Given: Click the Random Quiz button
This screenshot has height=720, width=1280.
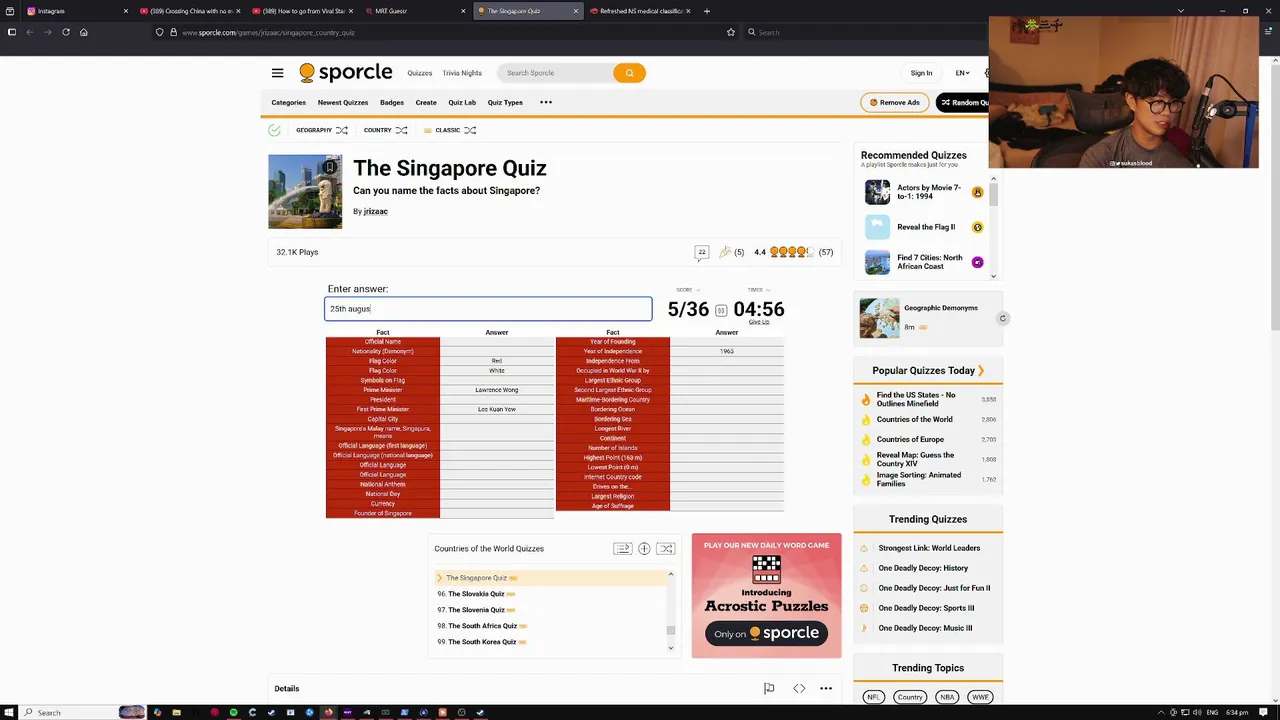Looking at the screenshot, I should tap(962, 102).
